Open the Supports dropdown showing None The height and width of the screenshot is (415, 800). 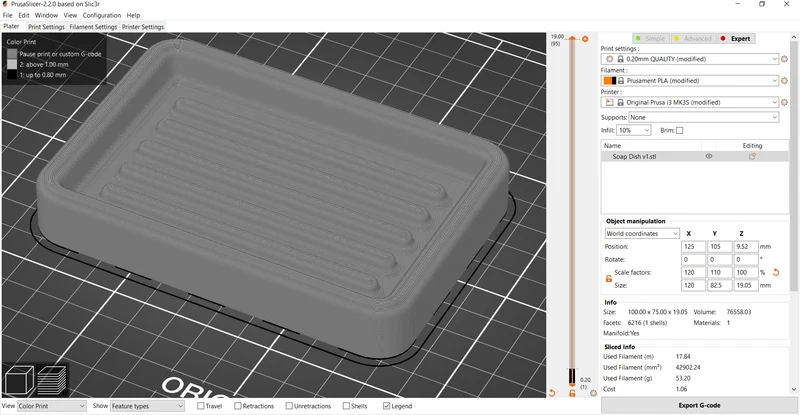(x=704, y=117)
